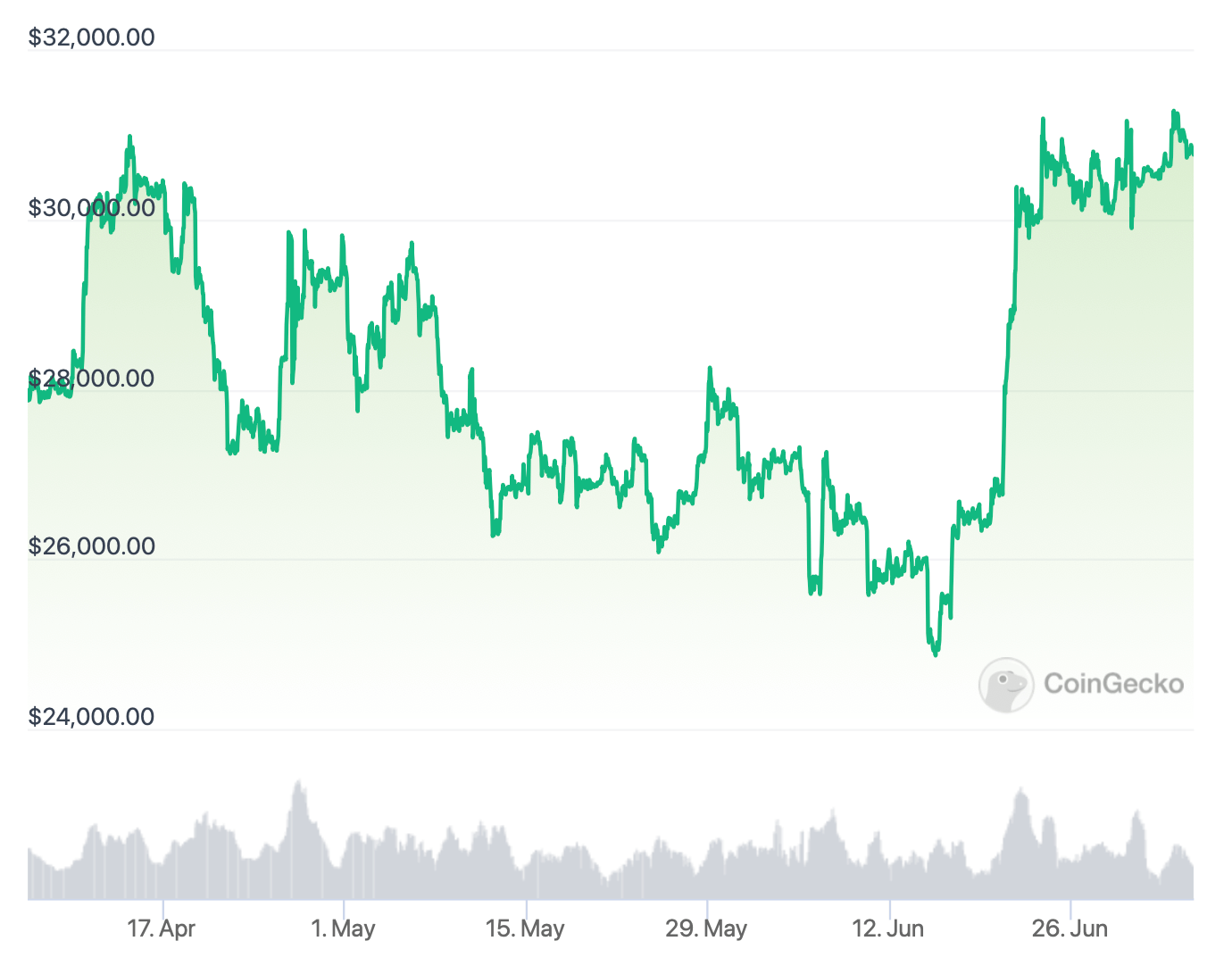Click the $32,000.00 price axis label
The width and height of the screenshot is (1232, 966).
click(x=91, y=37)
